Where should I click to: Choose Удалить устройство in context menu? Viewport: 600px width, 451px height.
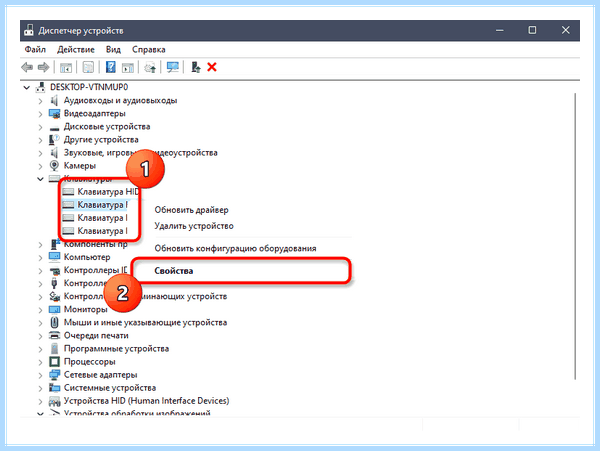(x=194, y=226)
